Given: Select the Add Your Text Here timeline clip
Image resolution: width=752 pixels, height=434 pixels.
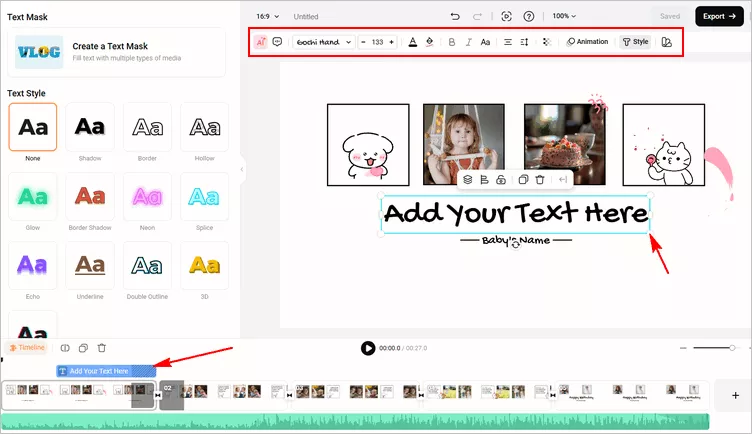Looking at the screenshot, I should pyautogui.click(x=106, y=371).
